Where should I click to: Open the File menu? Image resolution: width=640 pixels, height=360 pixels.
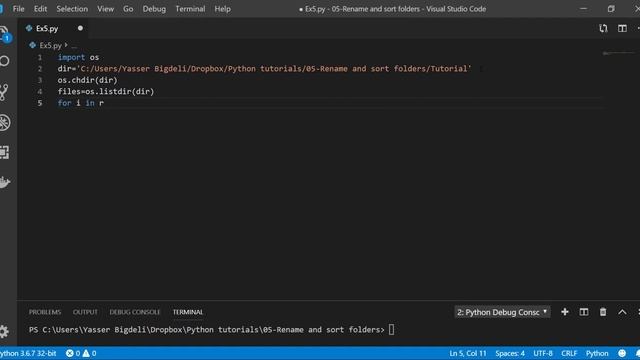pos(18,9)
